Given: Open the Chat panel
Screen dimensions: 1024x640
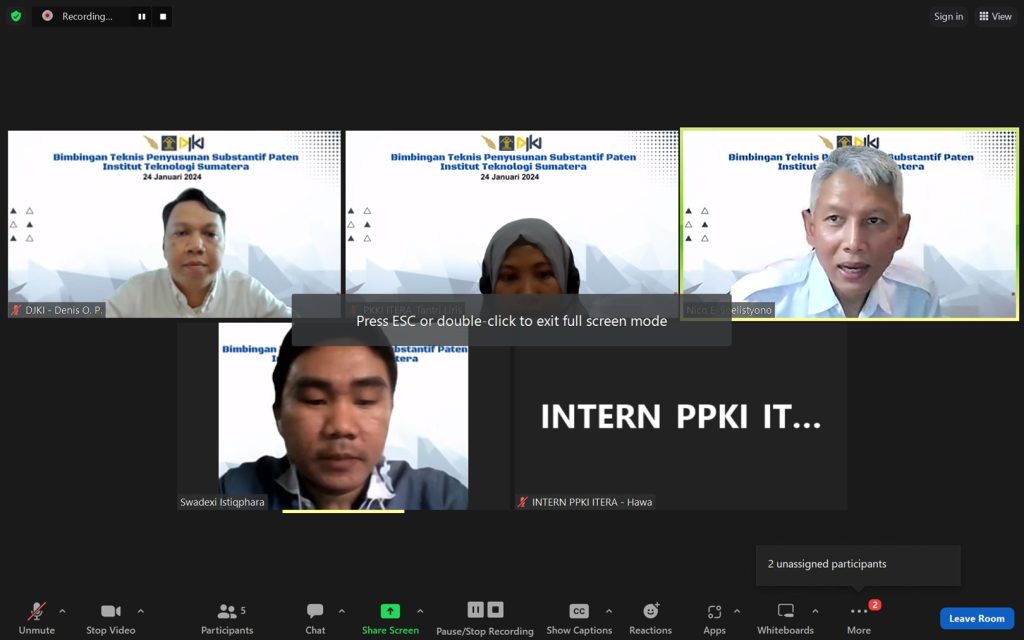Looking at the screenshot, I should coord(315,618).
